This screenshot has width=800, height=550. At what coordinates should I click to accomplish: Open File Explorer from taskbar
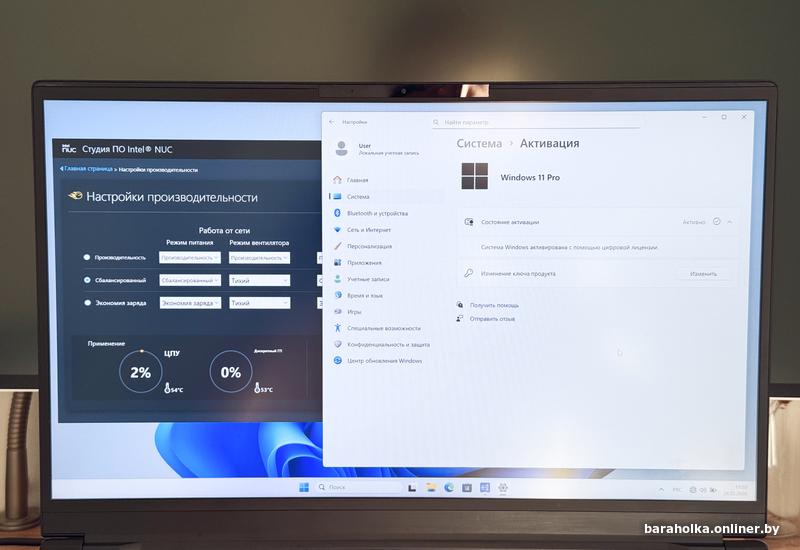point(431,488)
